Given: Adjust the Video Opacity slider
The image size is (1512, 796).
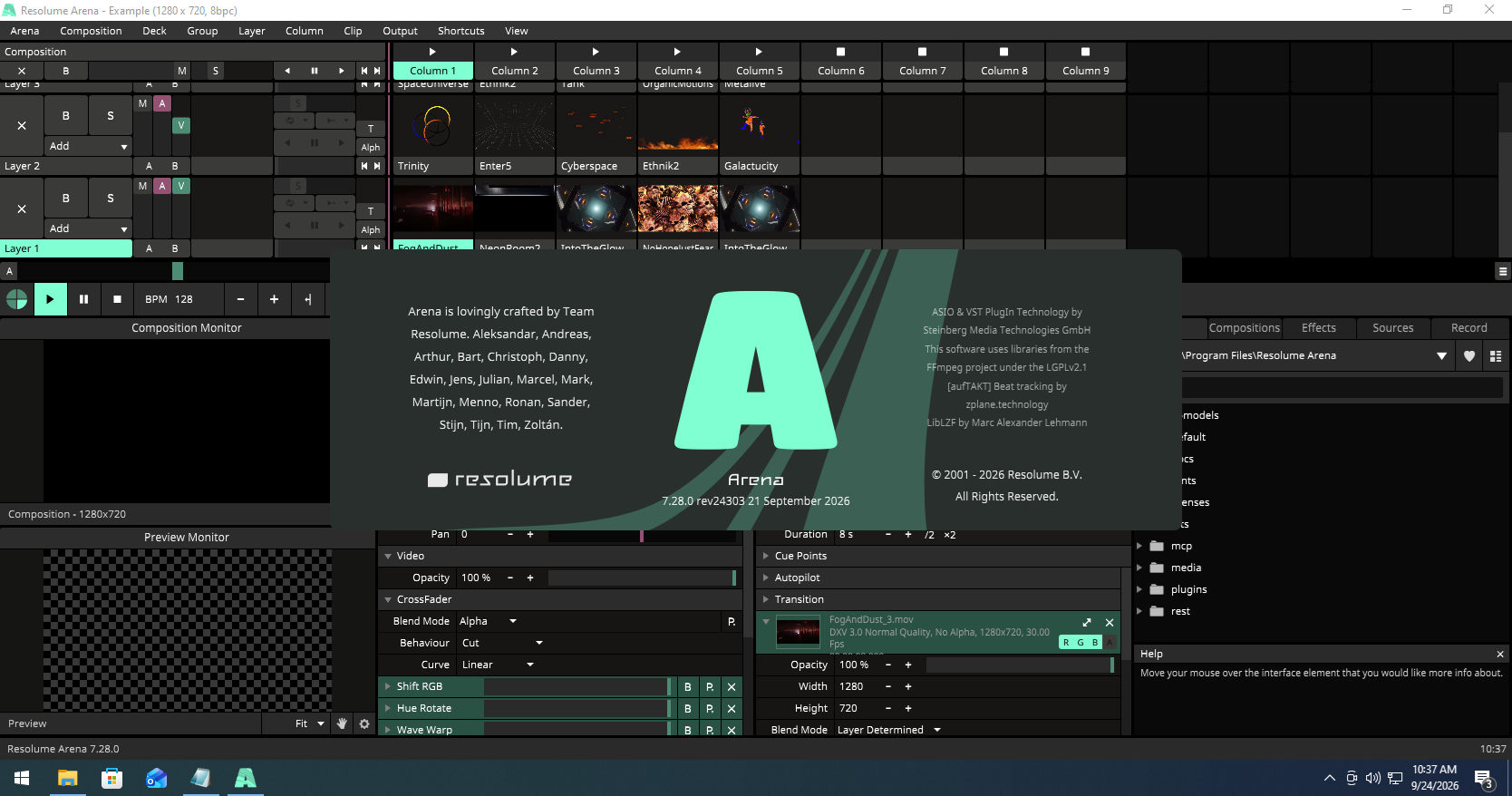Looking at the screenshot, I should (643, 578).
